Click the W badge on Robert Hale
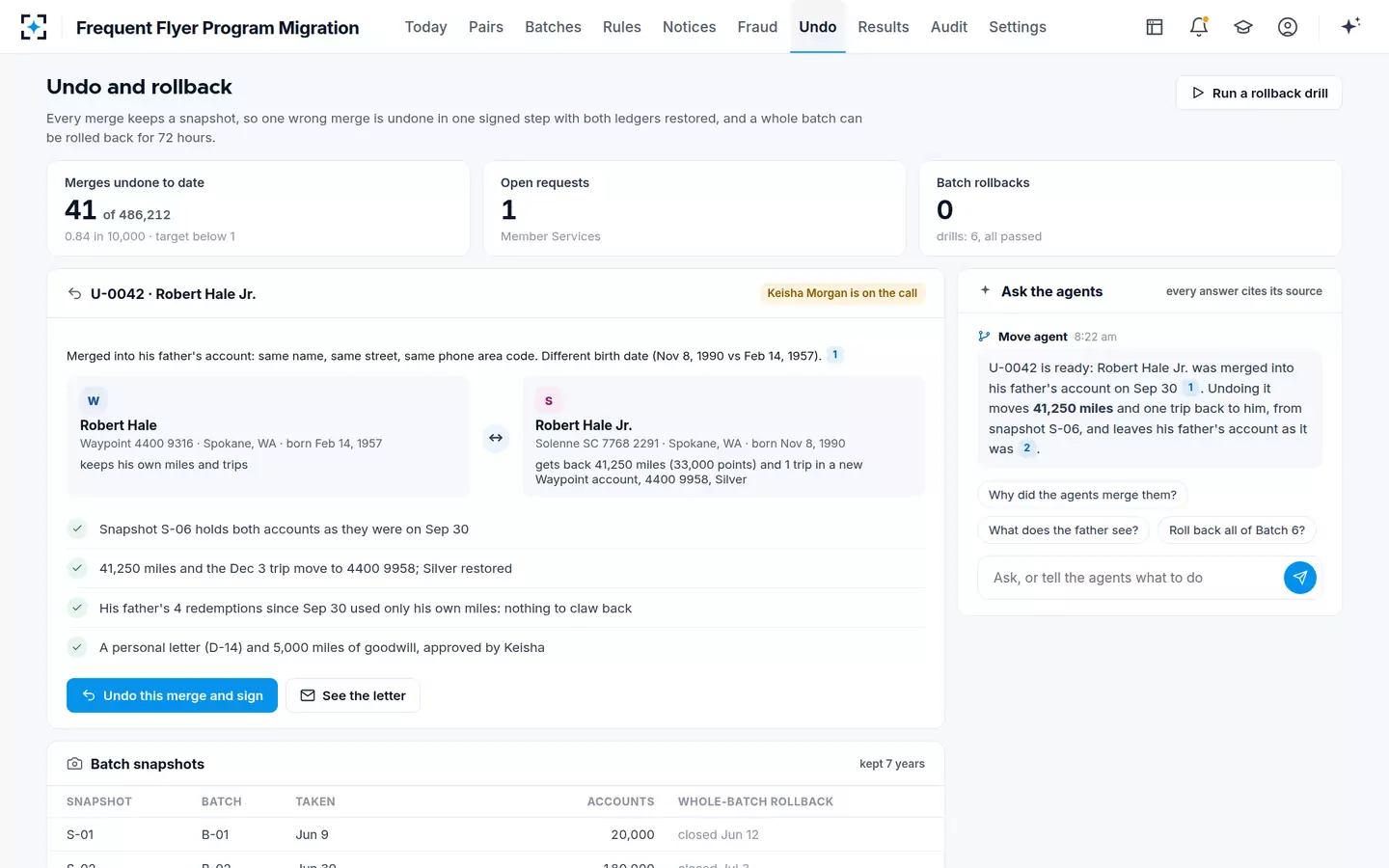Image resolution: width=1389 pixels, height=868 pixels. point(94,401)
